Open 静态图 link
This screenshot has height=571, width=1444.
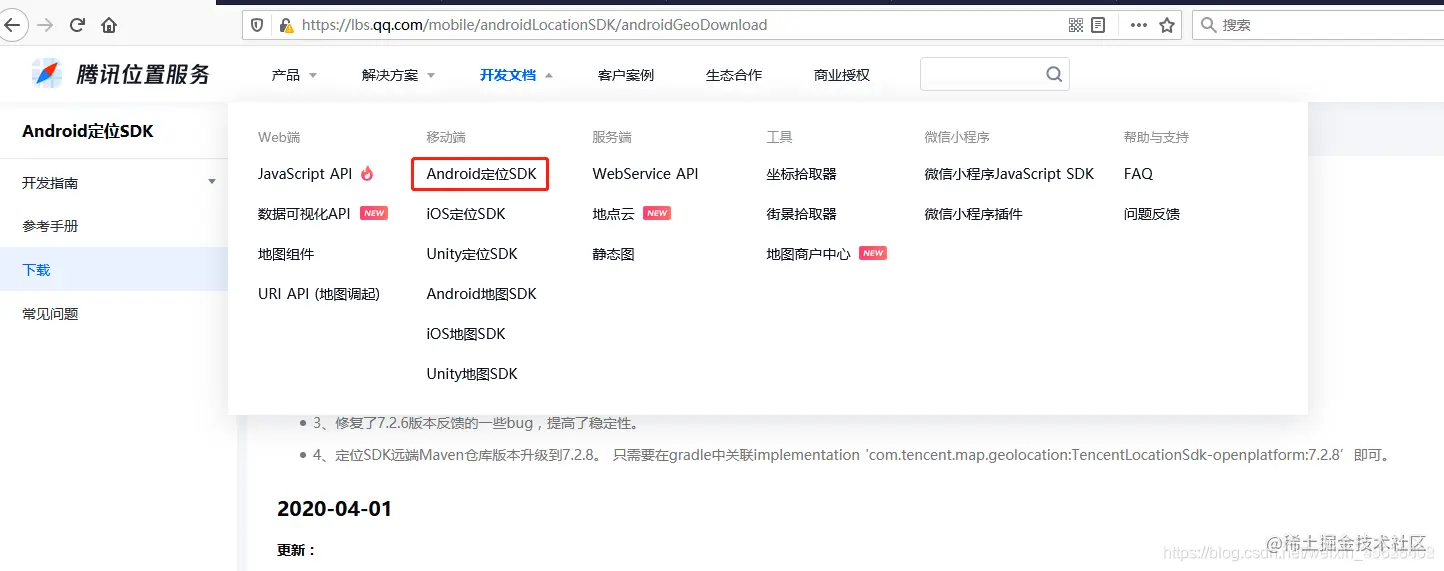pos(613,254)
